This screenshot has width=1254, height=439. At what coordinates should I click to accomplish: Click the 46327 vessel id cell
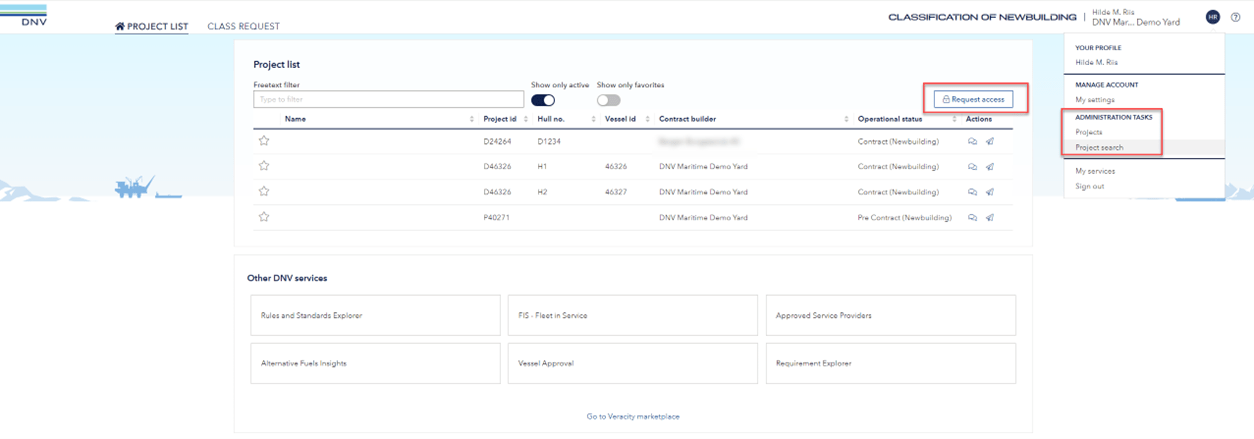616,192
